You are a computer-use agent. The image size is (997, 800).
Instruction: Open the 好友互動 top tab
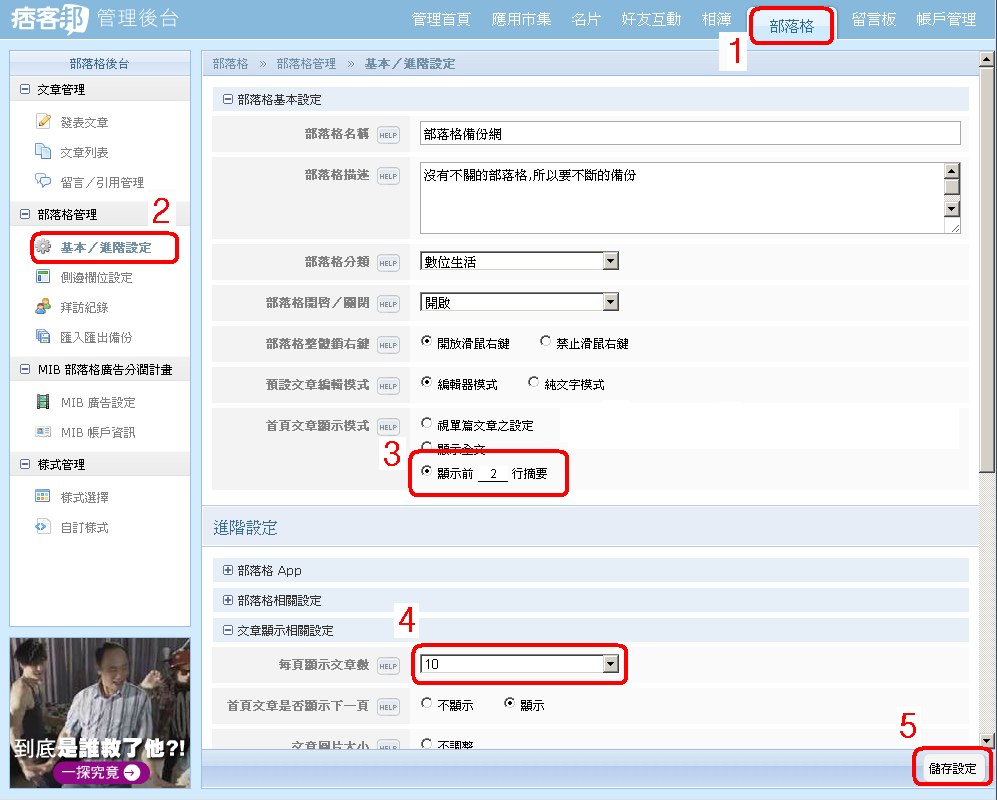click(650, 20)
